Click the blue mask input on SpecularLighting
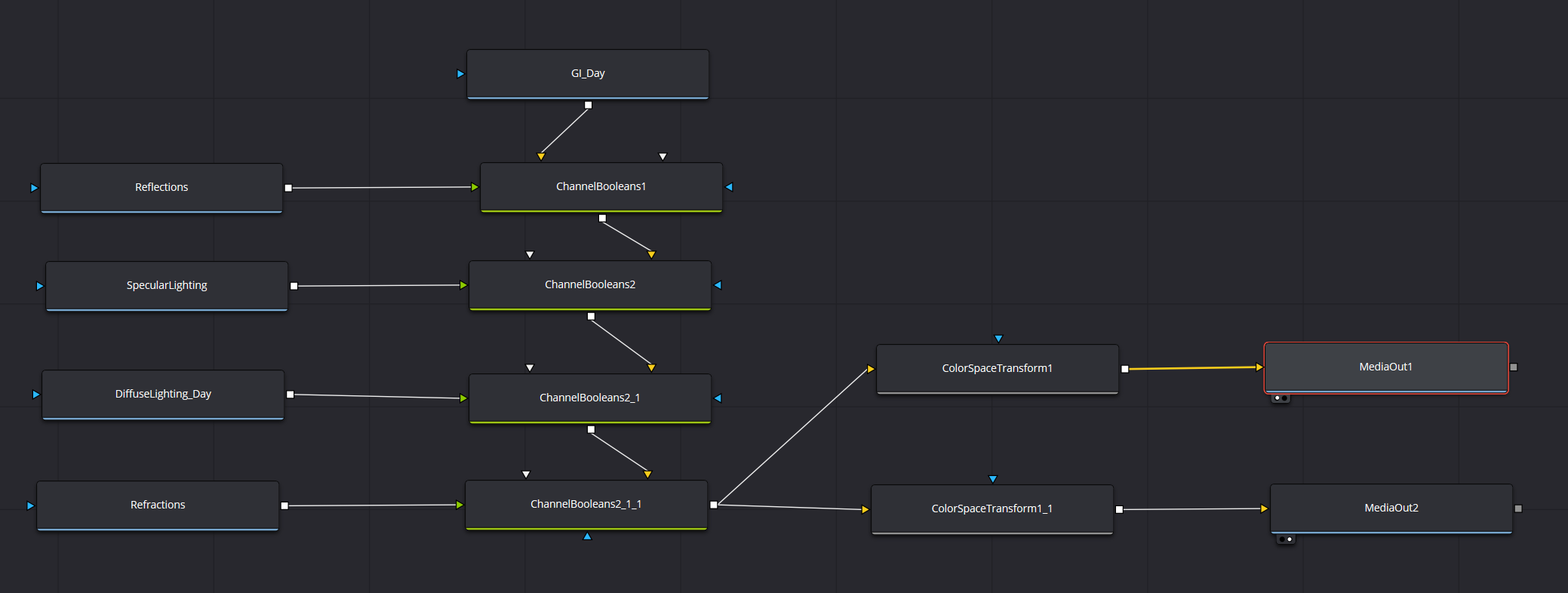Viewport: 1568px width, 593px height. click(40, 286)
